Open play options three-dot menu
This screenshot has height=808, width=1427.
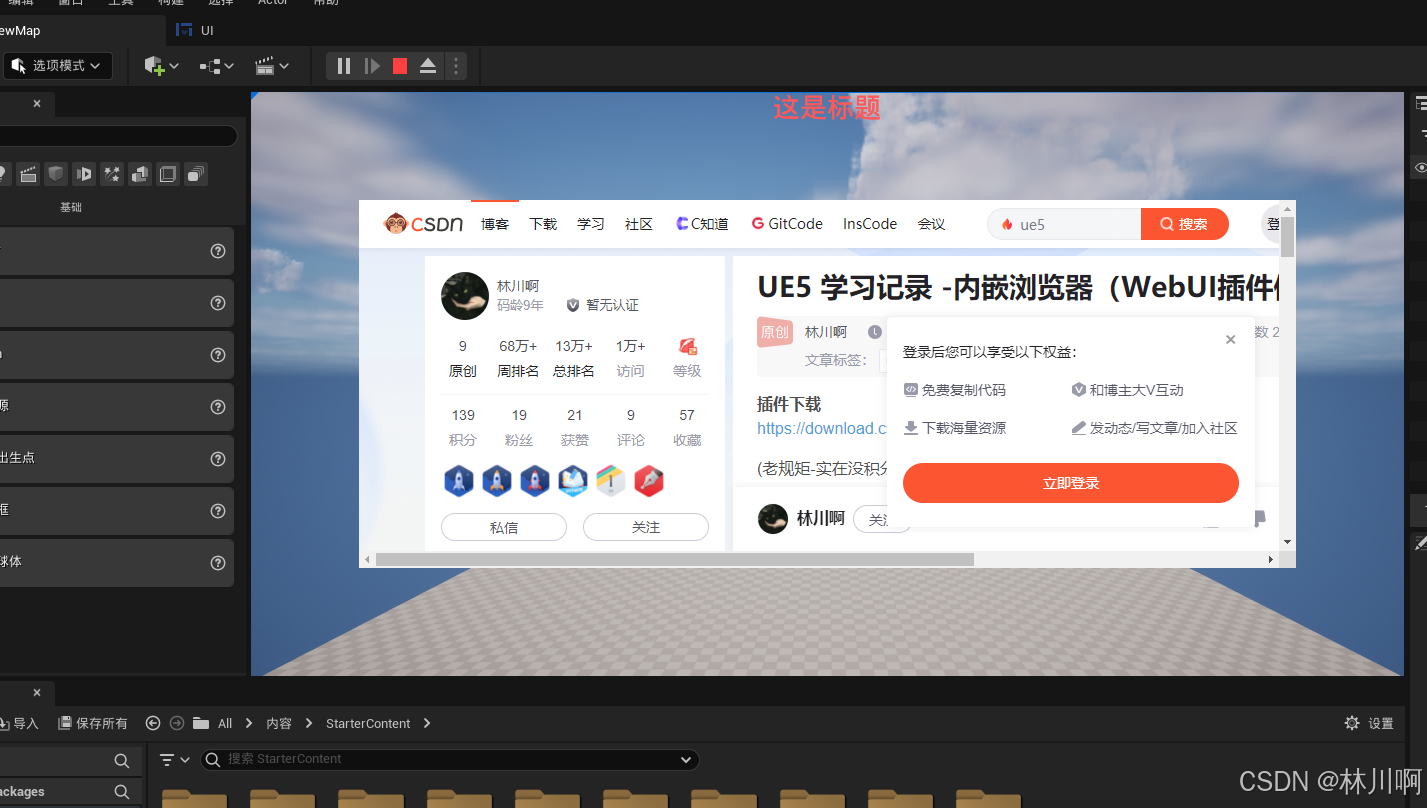click(456, 66)
